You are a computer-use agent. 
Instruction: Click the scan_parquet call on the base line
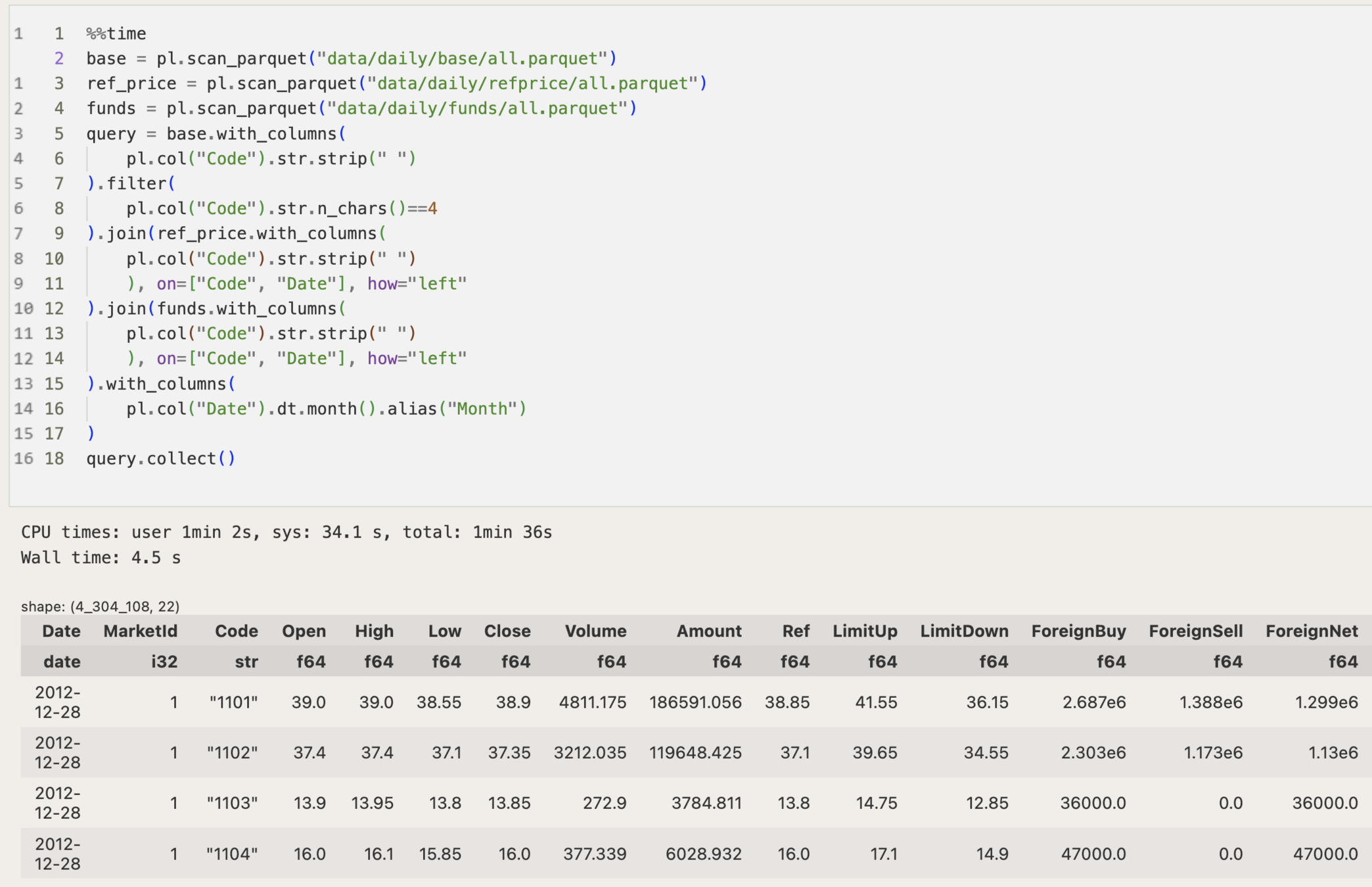pyautogui.click(x=246, y=58)
